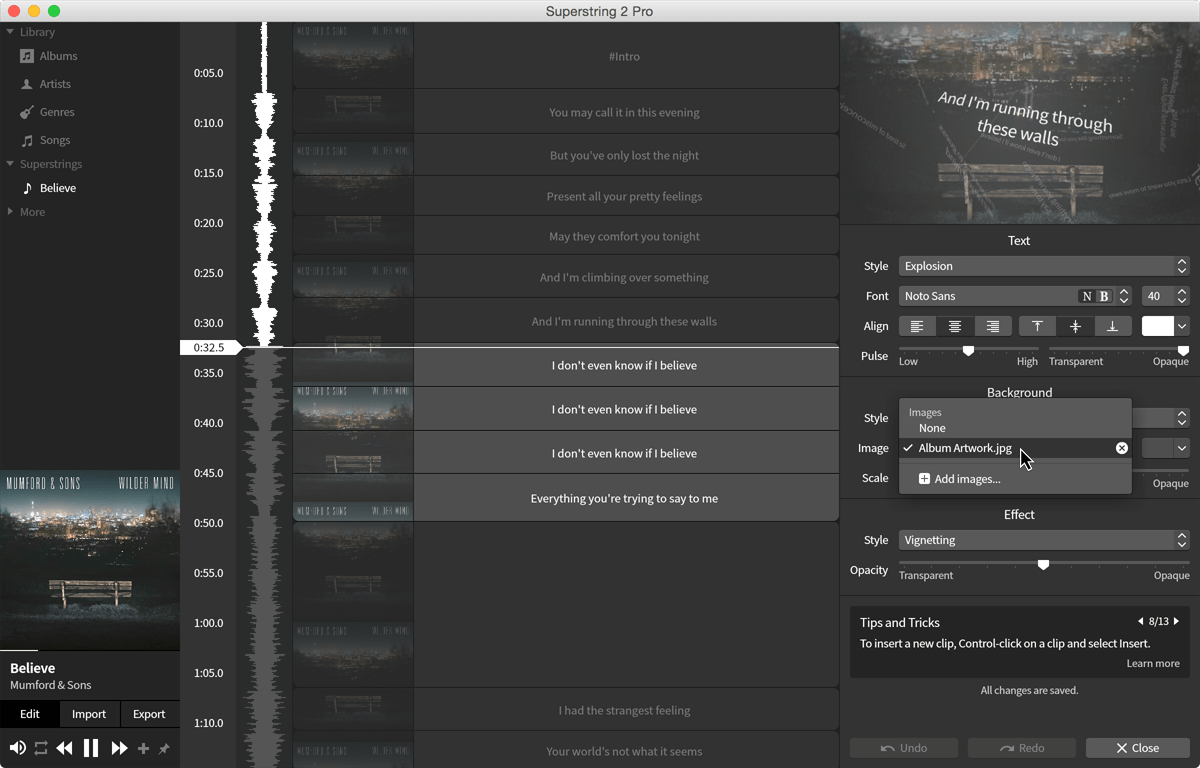Image resolution: width=1200 pixels, height=768 pixels.
Task: Open the text color dropdown arrow
Action: point(1182,326)
